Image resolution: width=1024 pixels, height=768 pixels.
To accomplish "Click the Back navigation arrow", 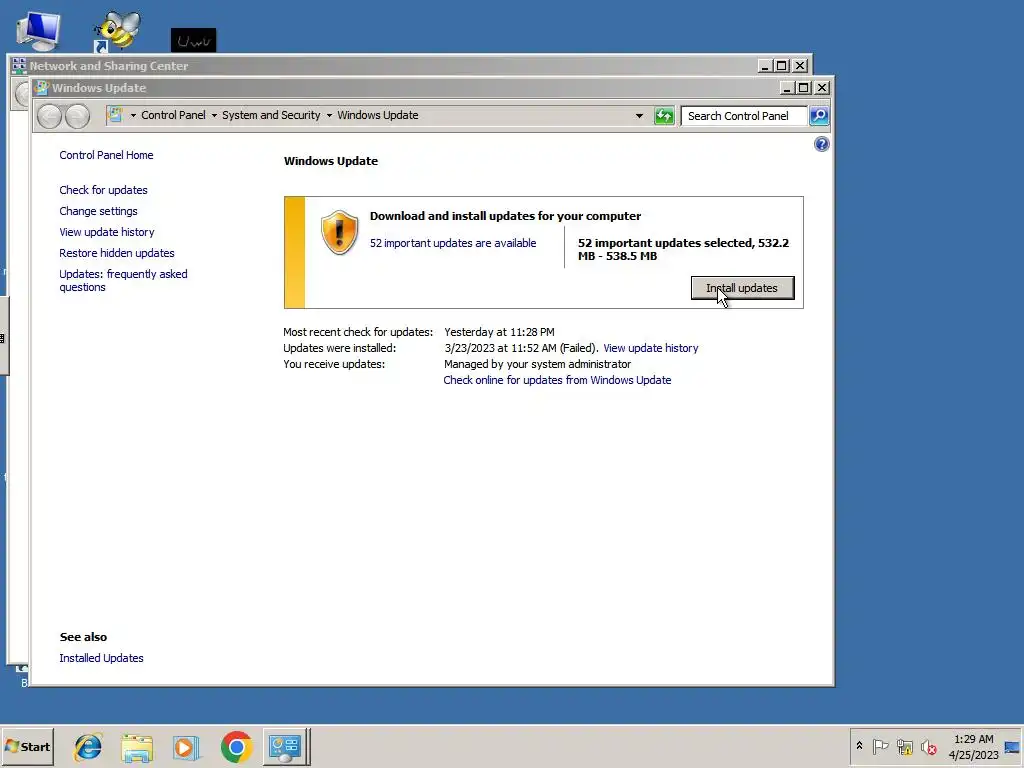I will pyautogui.click(x=49, y=116).
